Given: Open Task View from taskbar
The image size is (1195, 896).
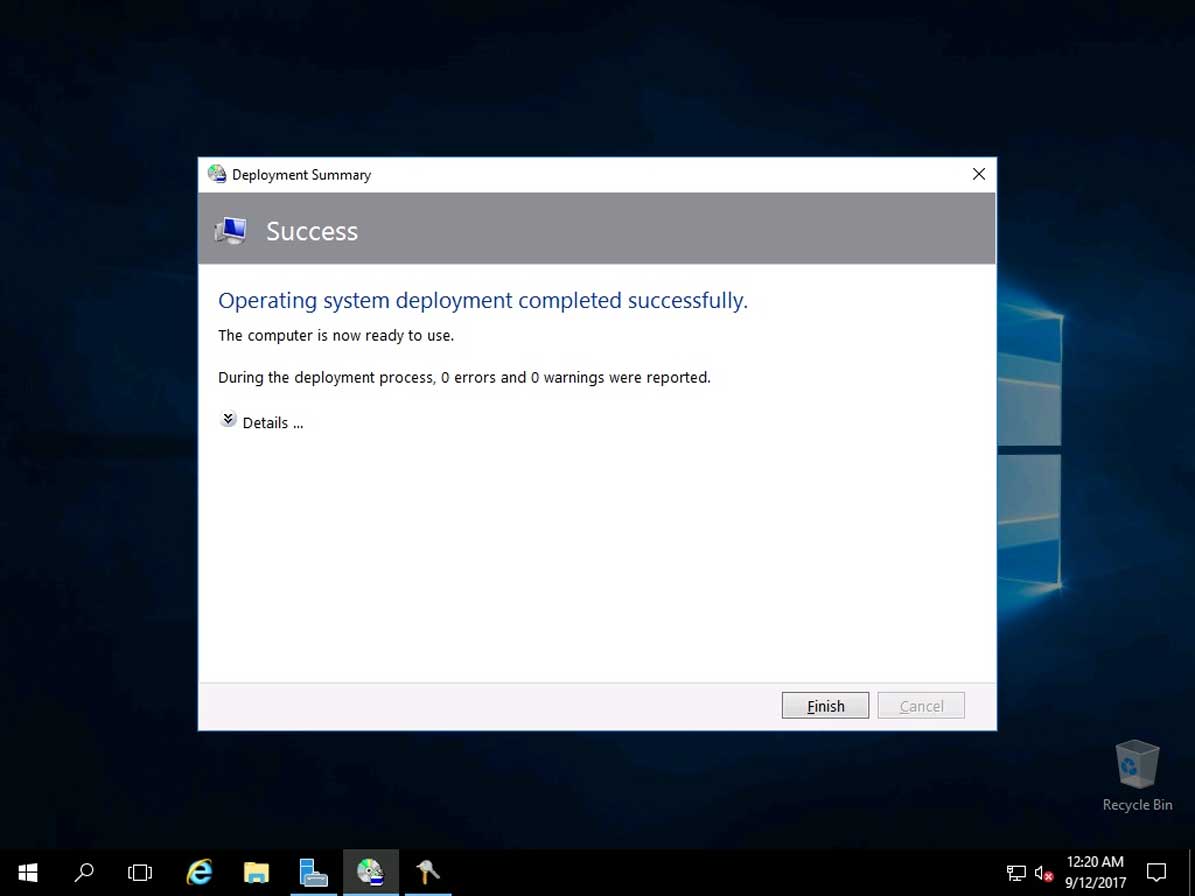Looking at the screenshot, I should 140,872.
